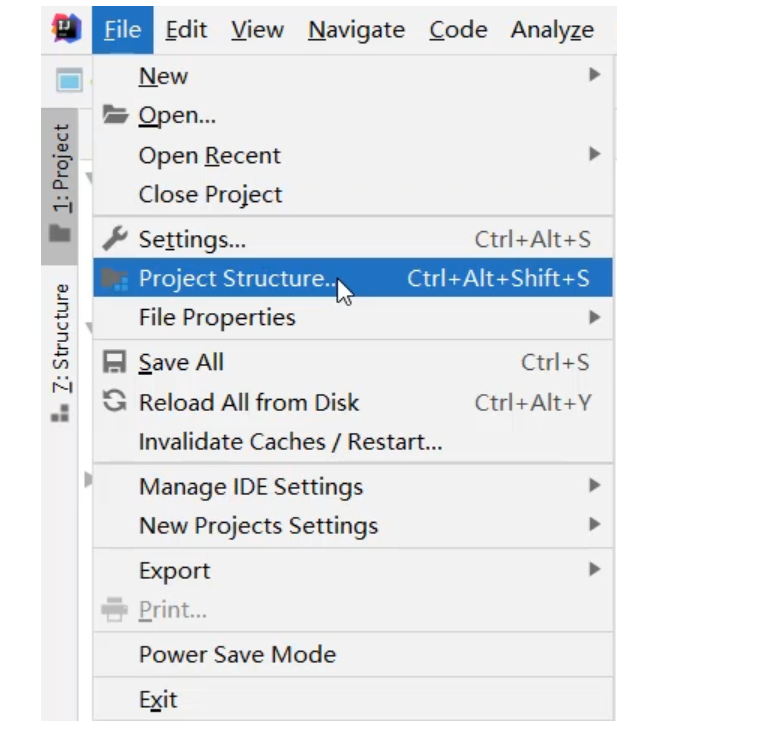Viewport: 783px width, 732px height.
Task: Expand the Open Recent submenu arrow
Action: 594,155
